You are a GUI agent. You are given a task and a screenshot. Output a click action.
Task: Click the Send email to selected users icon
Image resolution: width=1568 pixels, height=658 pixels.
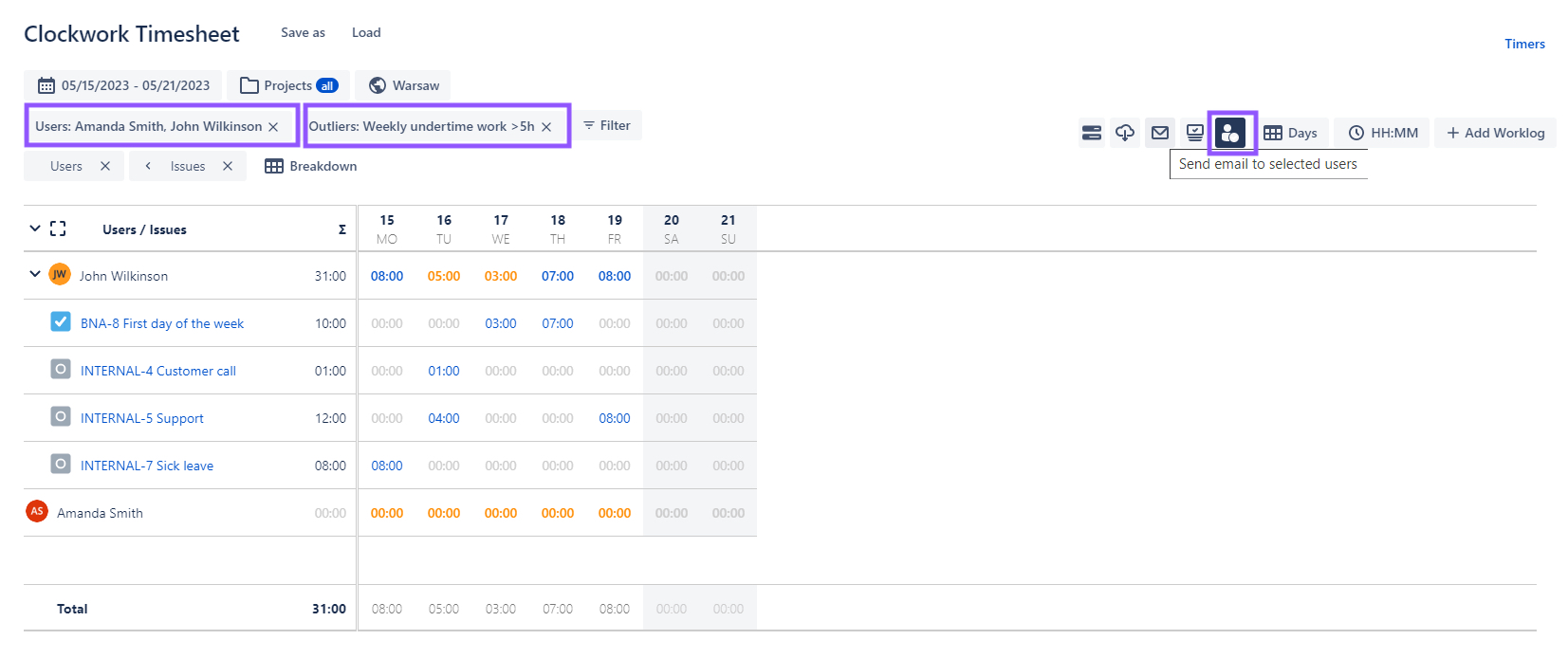(1230, 133)
